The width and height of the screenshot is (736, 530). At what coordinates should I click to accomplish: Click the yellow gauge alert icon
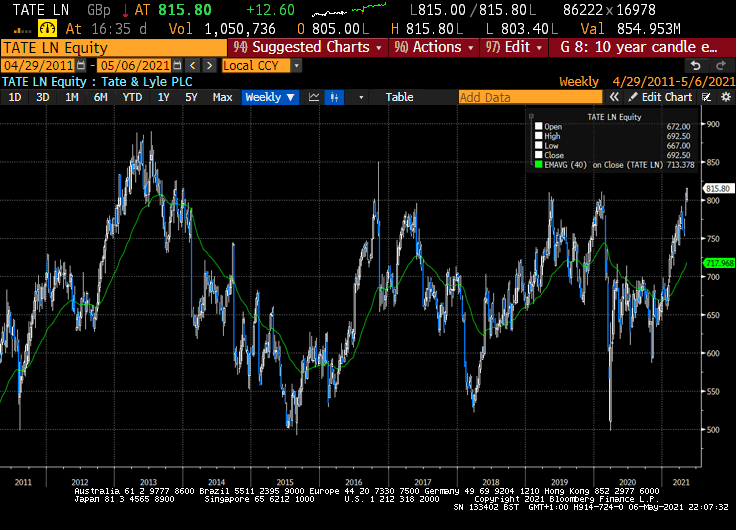click(47, 29)
